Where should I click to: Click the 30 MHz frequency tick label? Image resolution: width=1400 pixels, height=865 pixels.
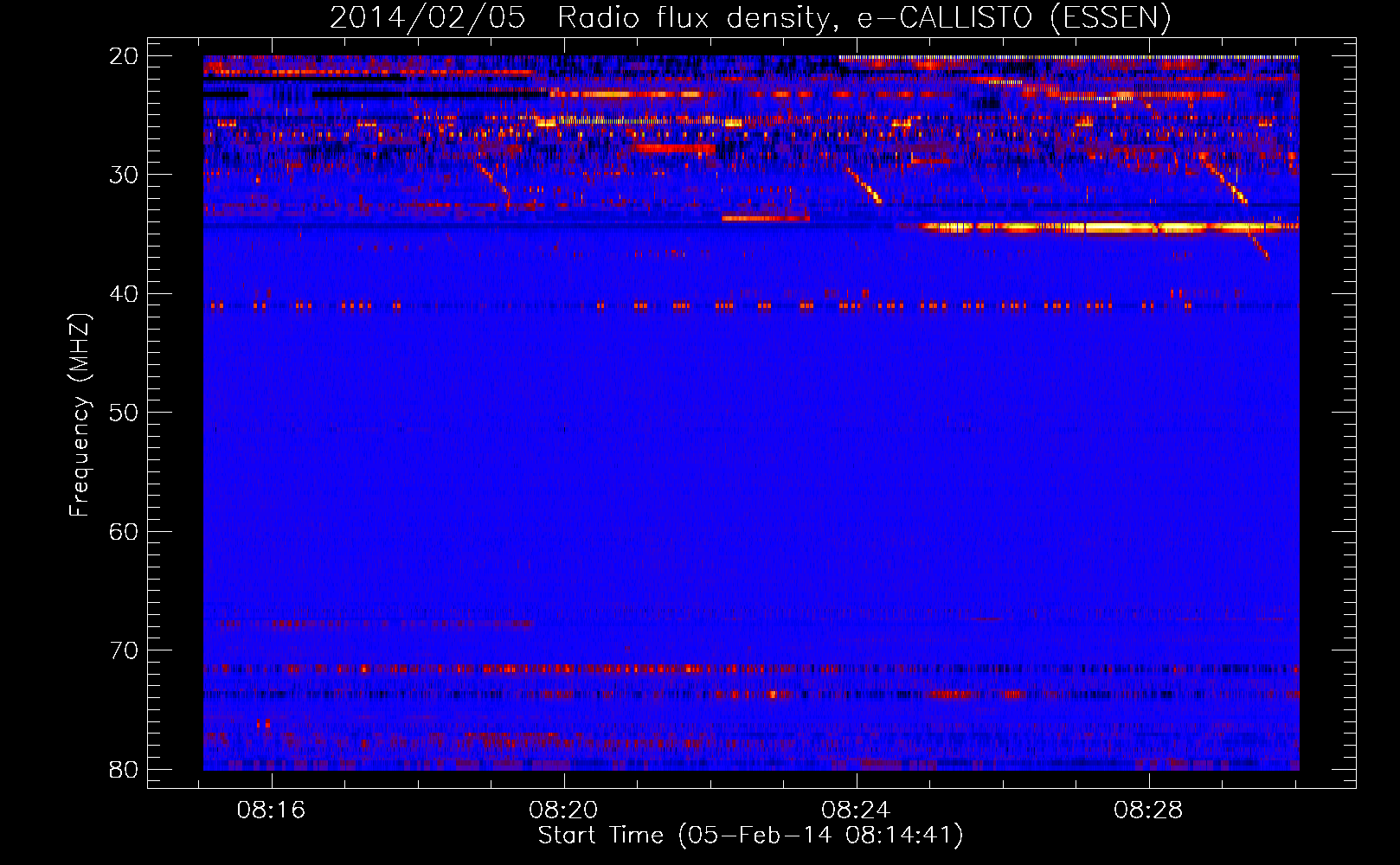(x=124, y=175)
